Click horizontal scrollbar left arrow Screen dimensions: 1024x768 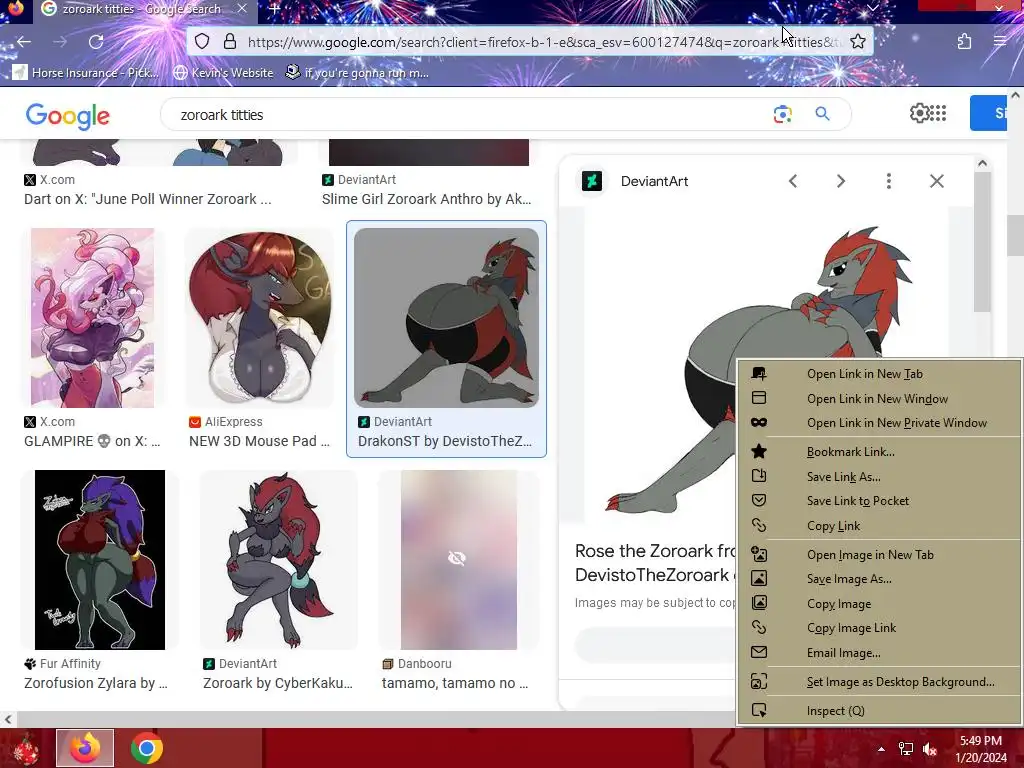point(7,719)
